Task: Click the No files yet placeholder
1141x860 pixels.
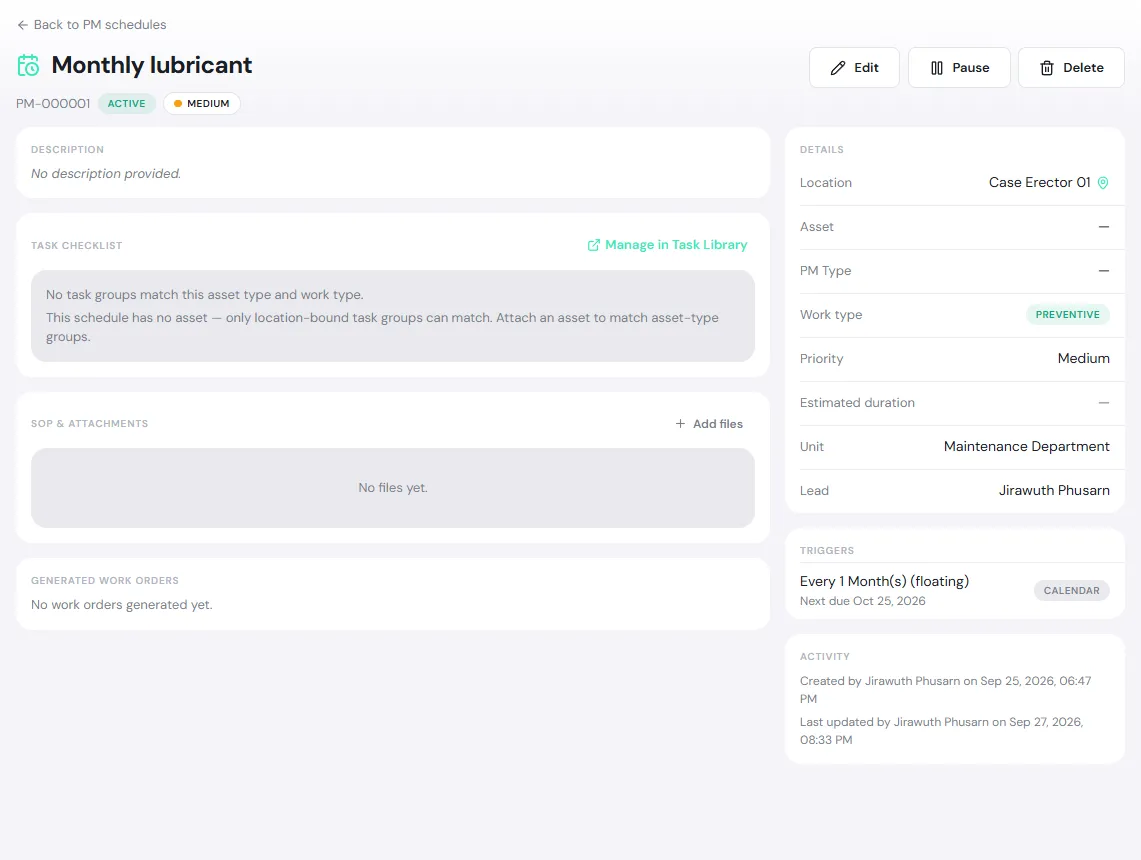Action: pos(393,488)
